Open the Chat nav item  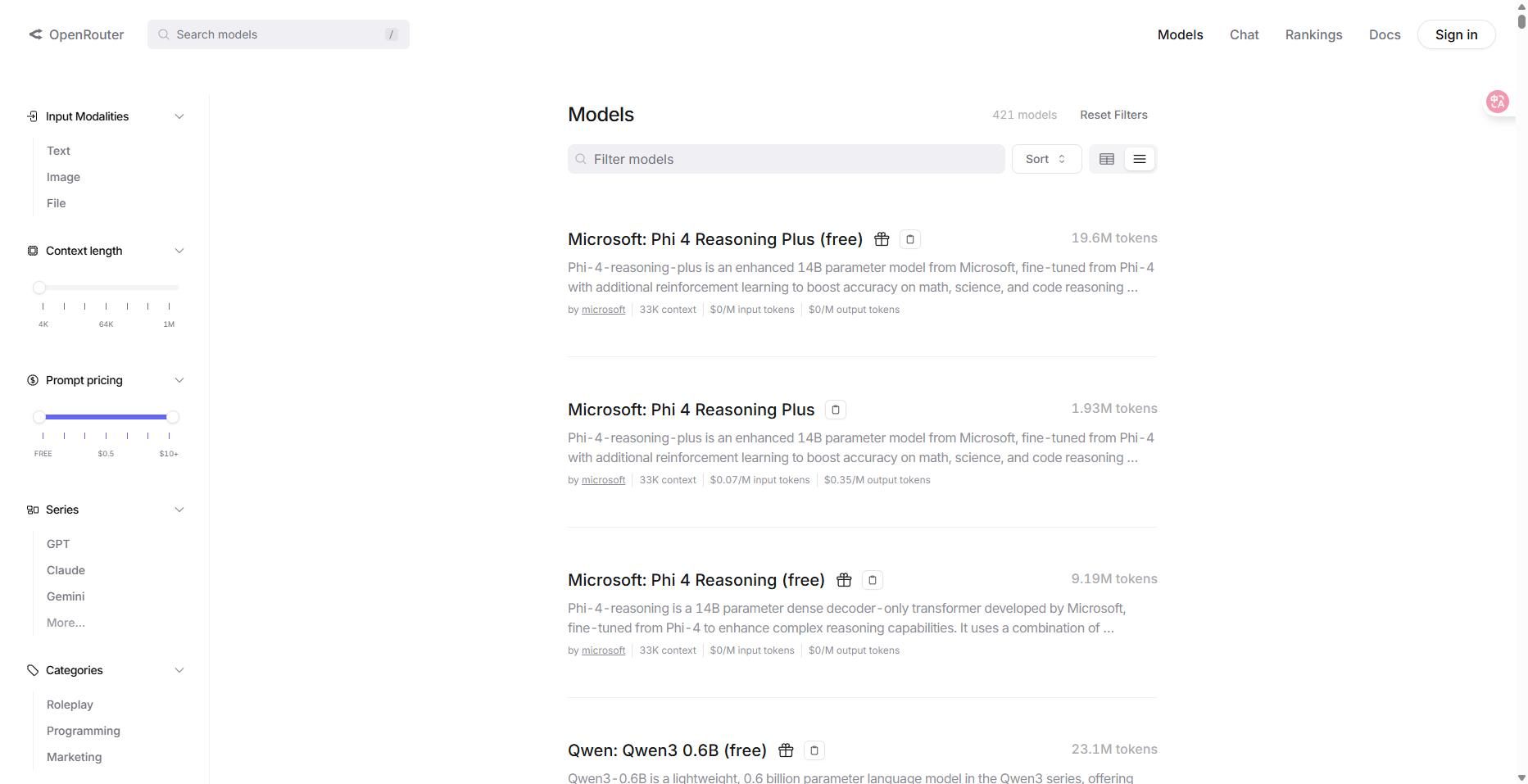(x=1245, y=34)
